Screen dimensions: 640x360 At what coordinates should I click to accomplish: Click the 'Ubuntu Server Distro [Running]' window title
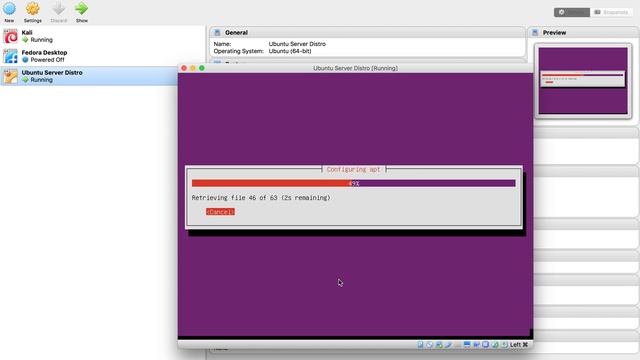(x=356, y=68)
